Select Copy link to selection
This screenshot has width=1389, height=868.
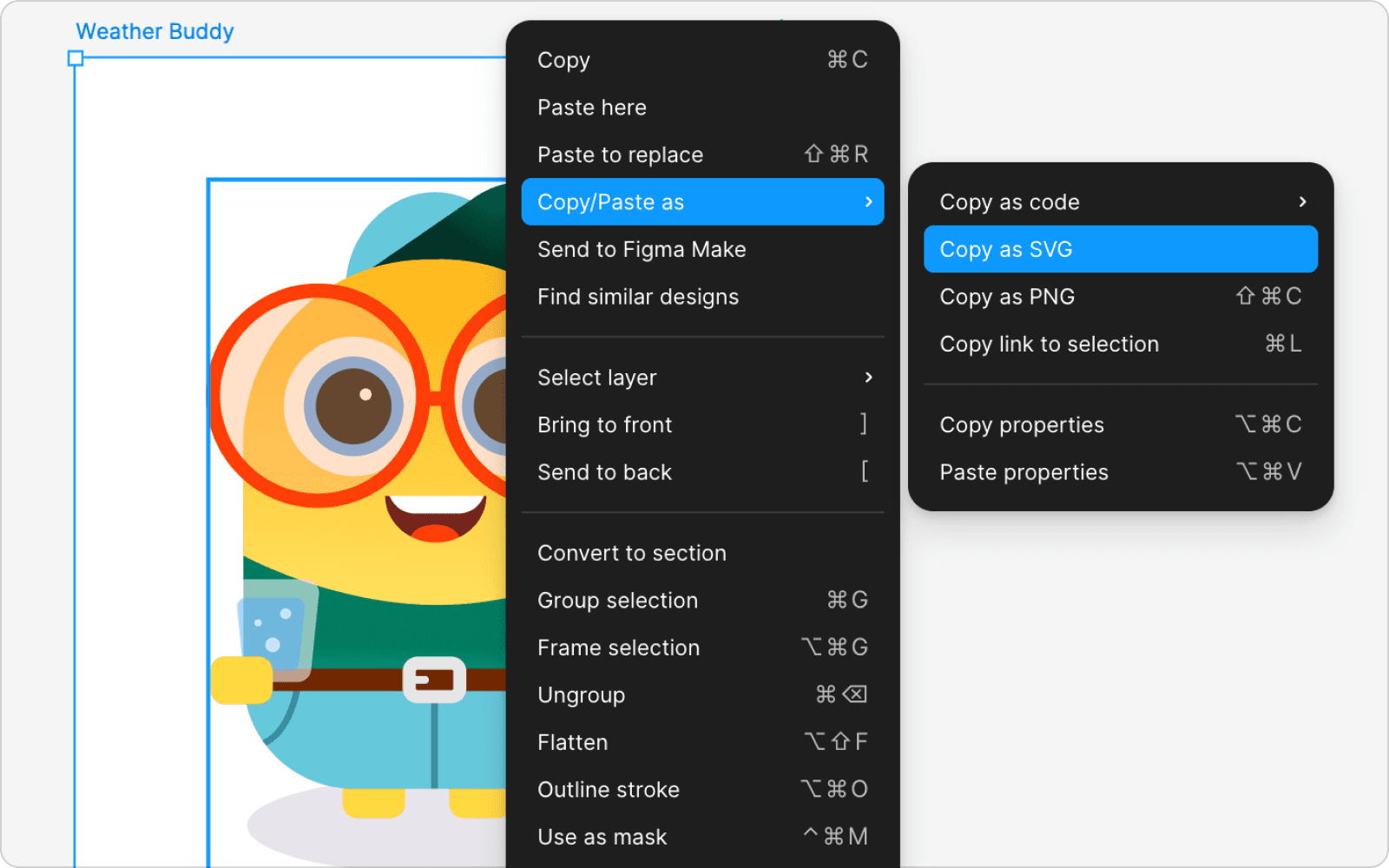click(x=1121, y=345)
